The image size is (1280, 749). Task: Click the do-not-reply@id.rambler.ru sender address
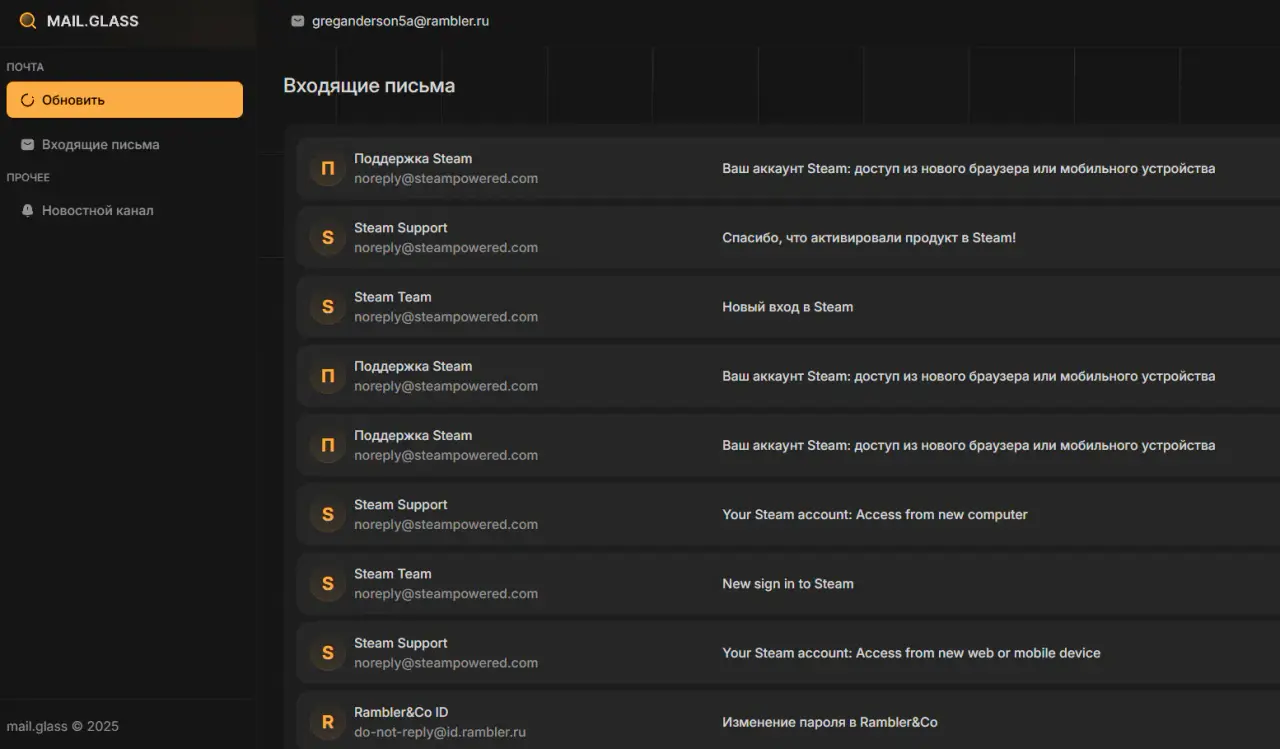[440, 732]
